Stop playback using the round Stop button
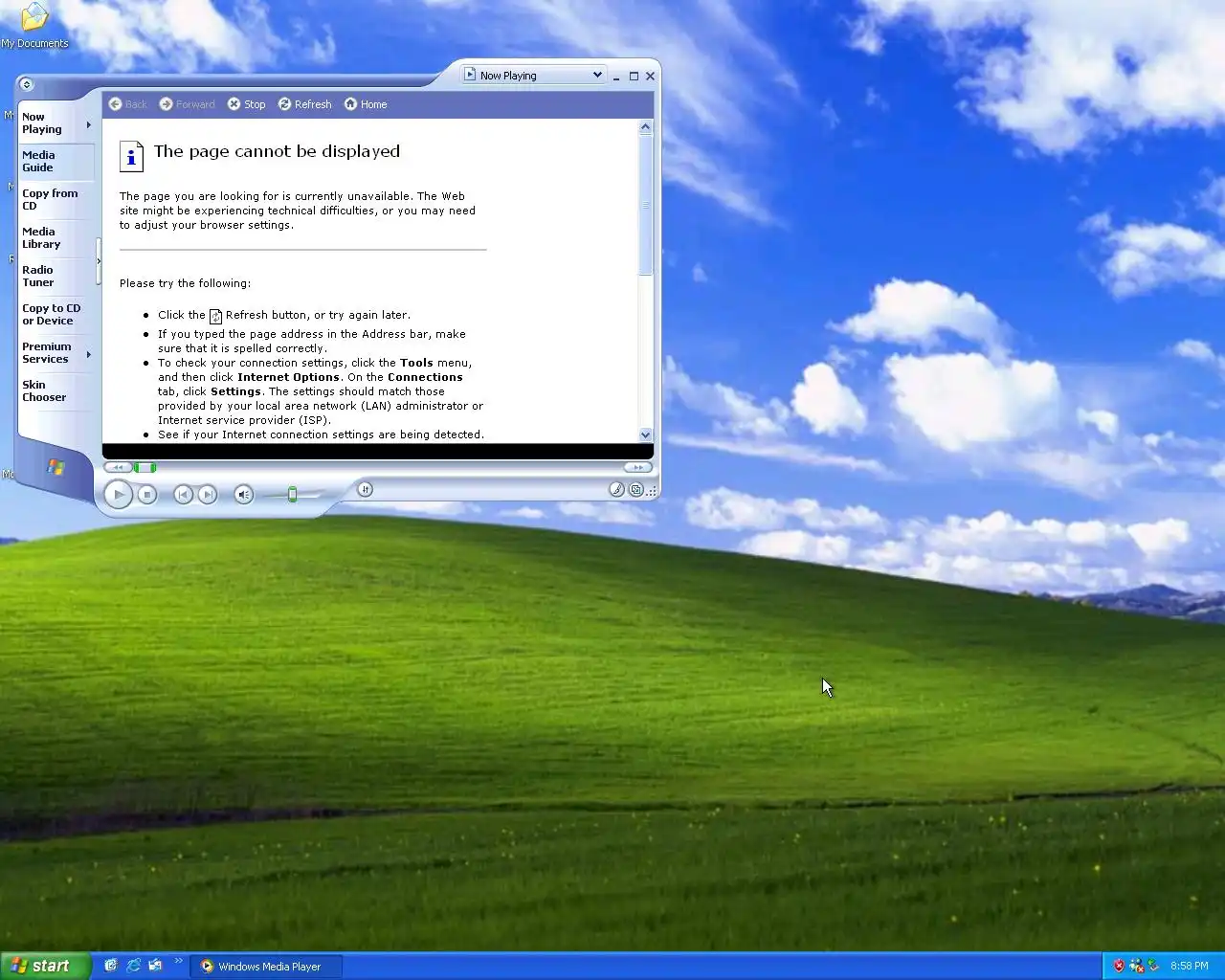Screen dimensions: 1225x980 (146, 494)
